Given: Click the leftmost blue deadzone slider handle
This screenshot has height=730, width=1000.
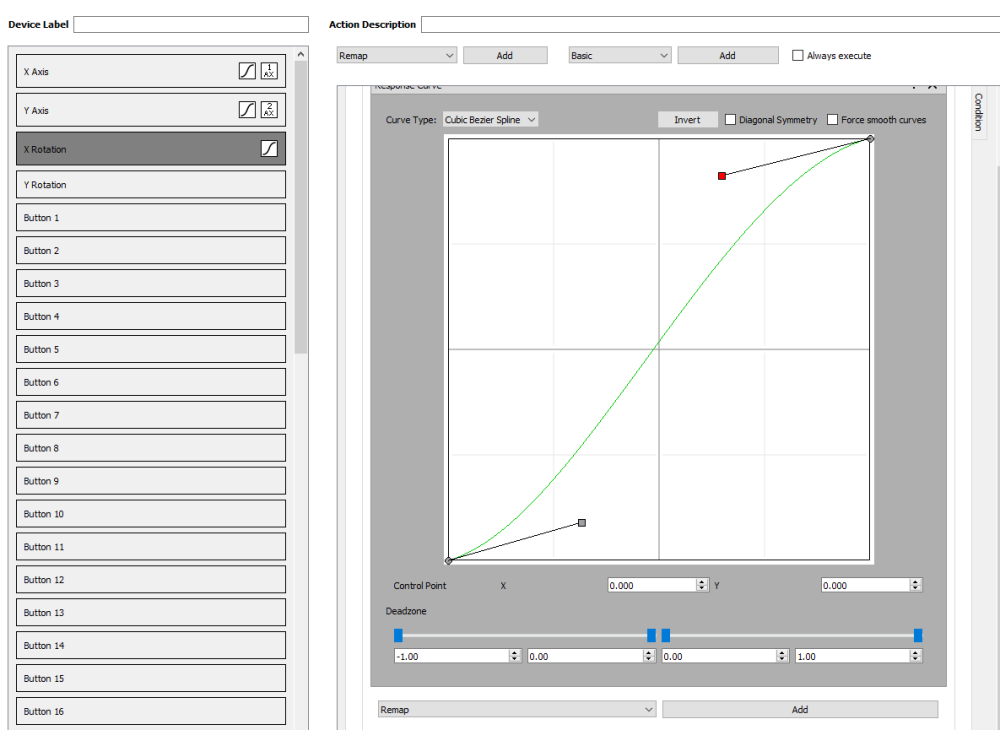Looking at the screenshot, I should (x=398, y=635).
